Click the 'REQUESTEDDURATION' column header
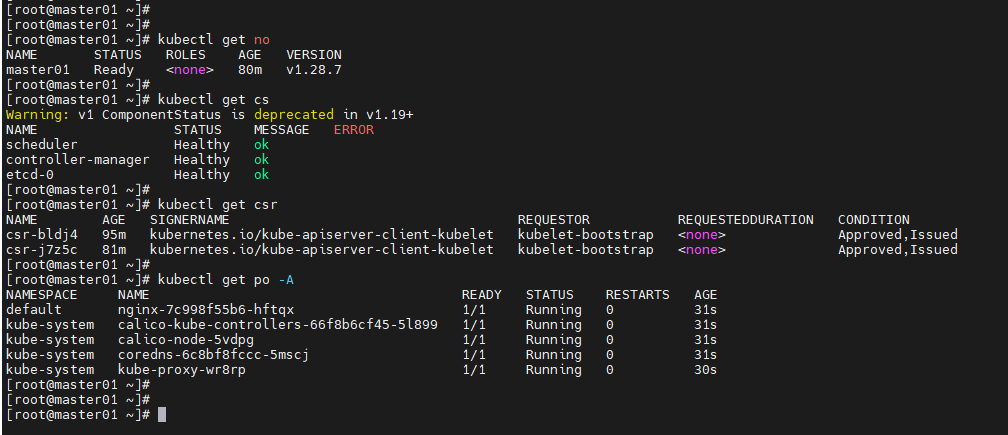Image resolution: width=1008 pixels, height=435 pixels. [x=745, y=220]
